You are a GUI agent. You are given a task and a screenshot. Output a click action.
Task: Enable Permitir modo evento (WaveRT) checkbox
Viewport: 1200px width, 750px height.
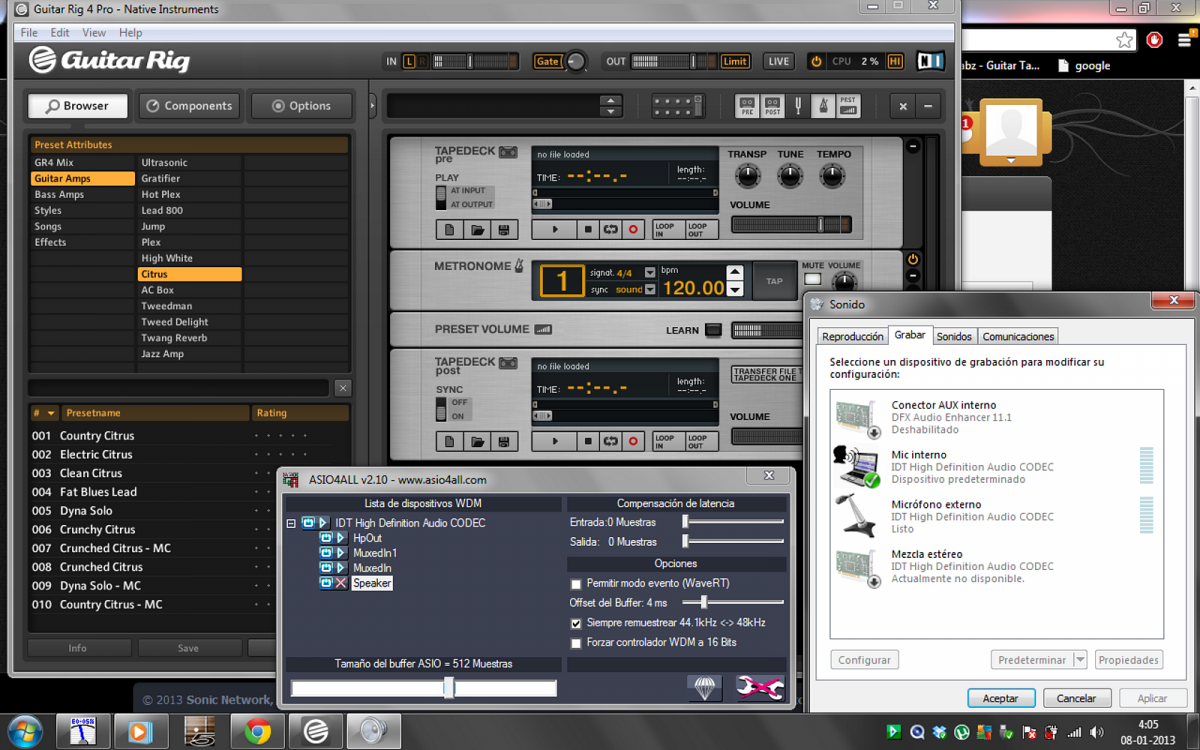click(576, 584)
